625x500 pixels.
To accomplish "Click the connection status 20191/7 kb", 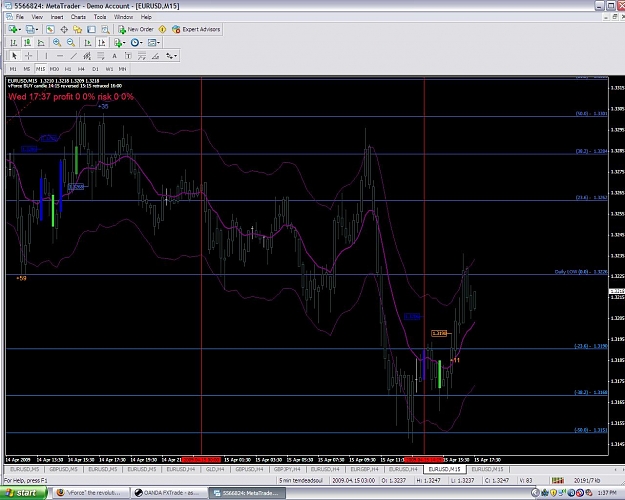I will (x=587, y=480).
